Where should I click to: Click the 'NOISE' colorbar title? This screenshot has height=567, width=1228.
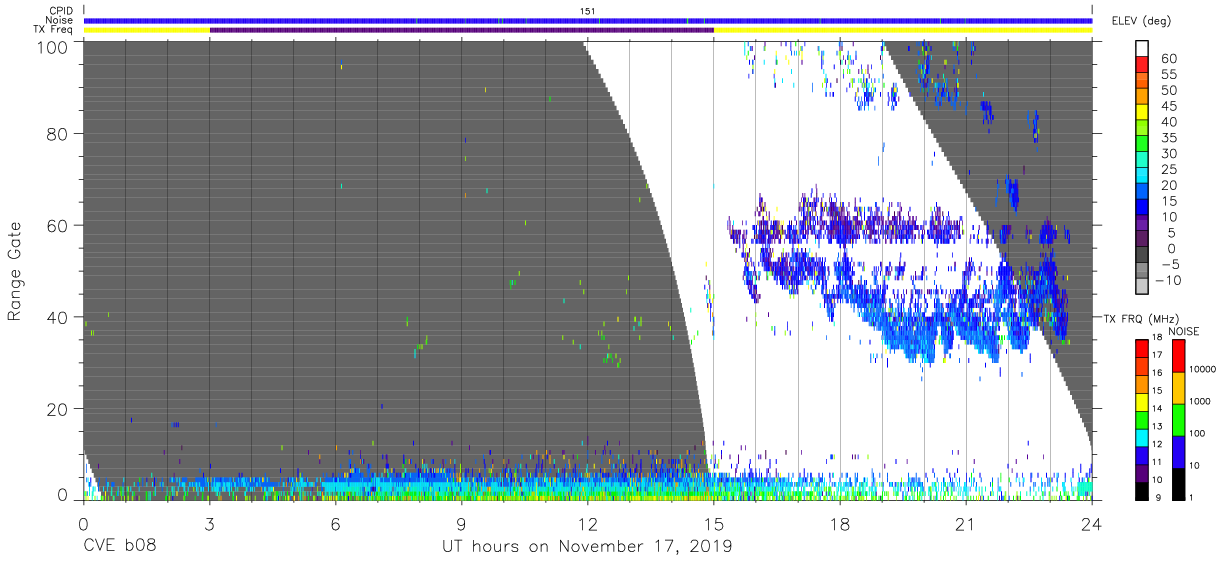(1185, 331)
